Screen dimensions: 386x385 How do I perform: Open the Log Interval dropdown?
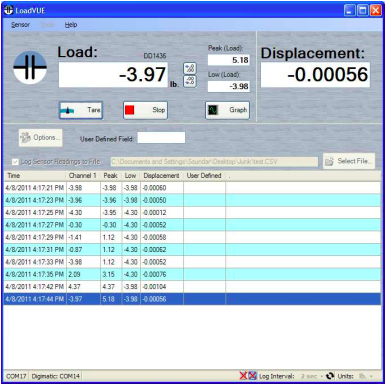(x=312, y=376)
